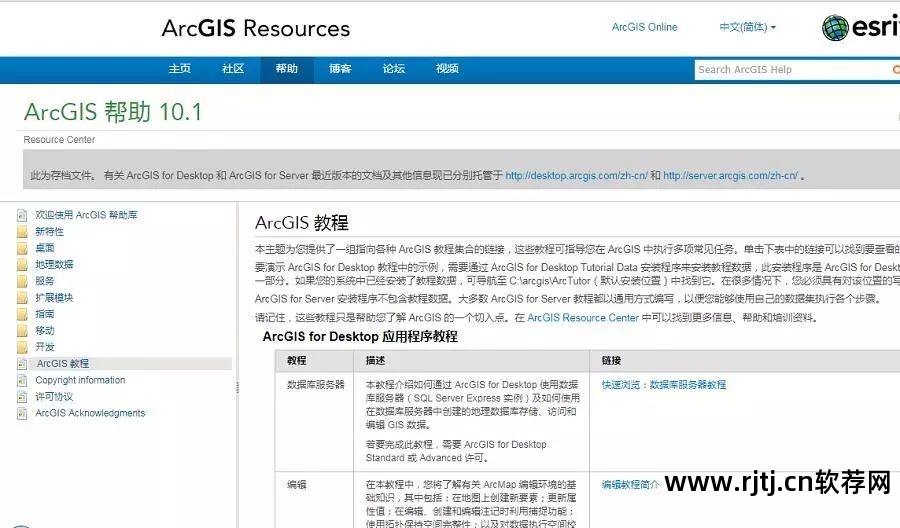Screen dimensions: 900x528
Task: Open the 社区 navigation tab
Action: tap(233, 69)
